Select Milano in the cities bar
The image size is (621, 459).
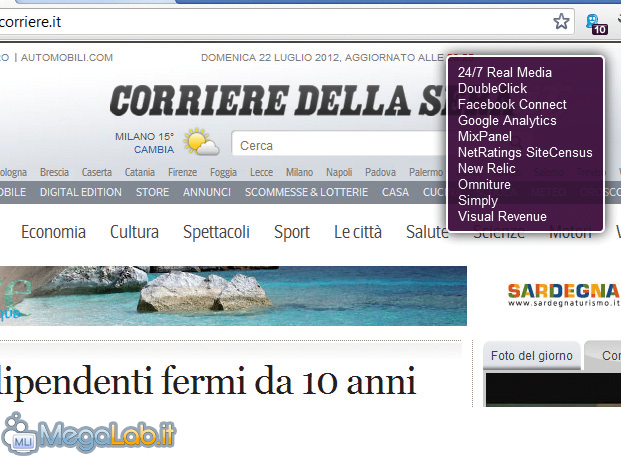[x=299, y=172]
